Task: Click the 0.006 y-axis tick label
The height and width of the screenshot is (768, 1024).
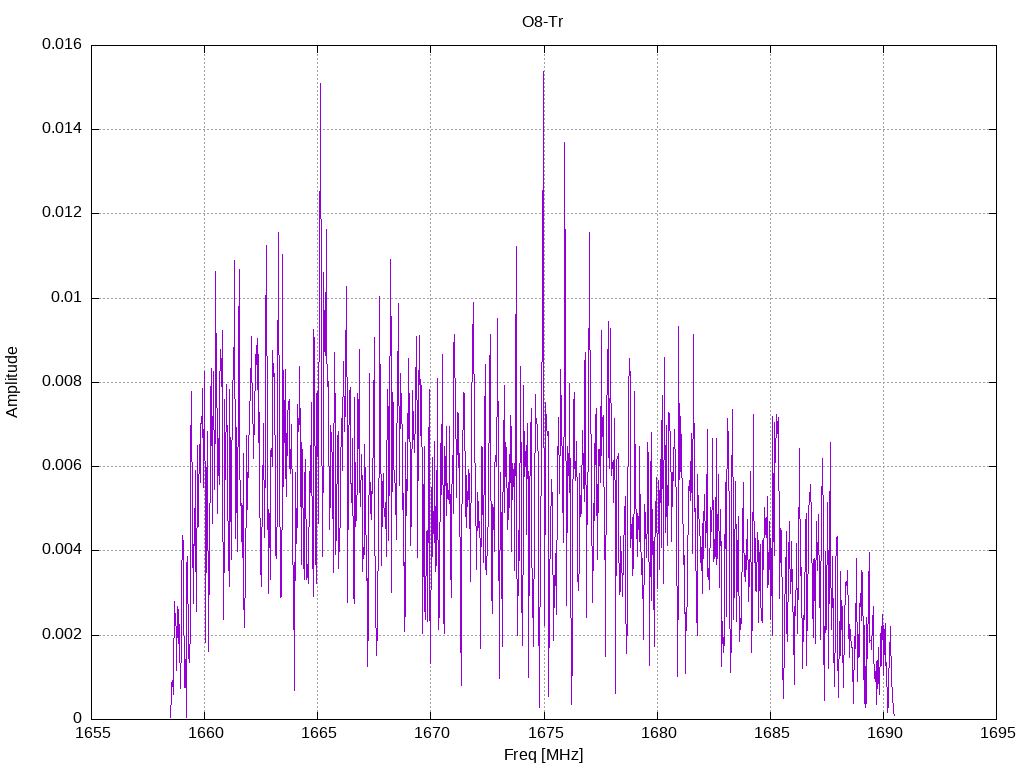Action: click(x=62, y=466)
